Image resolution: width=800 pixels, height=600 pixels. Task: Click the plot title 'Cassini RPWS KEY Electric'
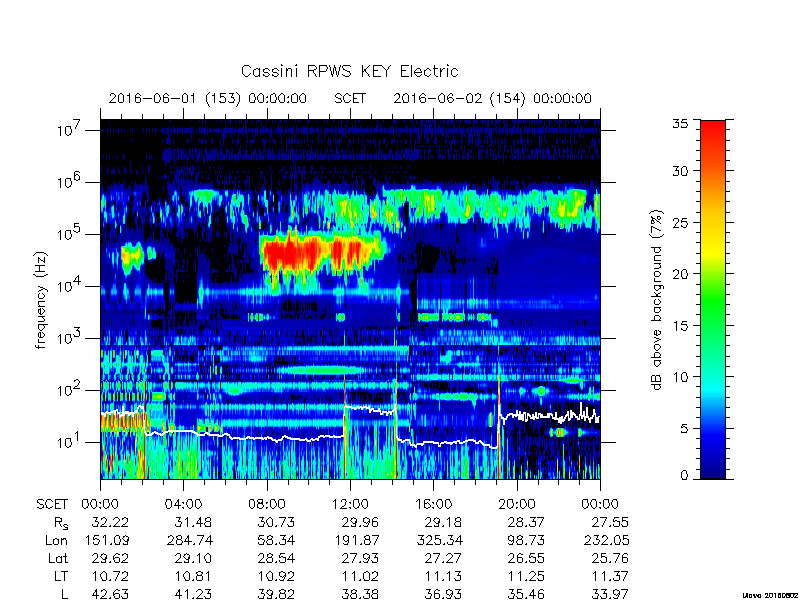(349, 71)
